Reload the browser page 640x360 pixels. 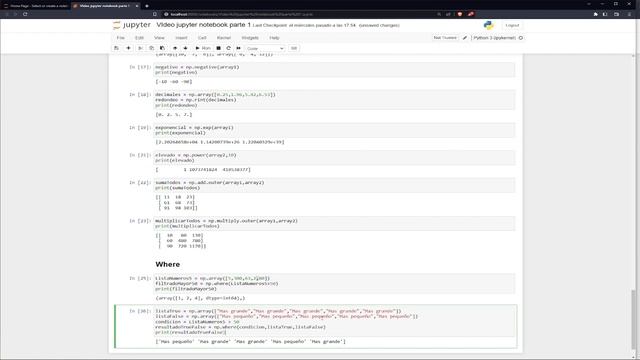click(25, 14)
